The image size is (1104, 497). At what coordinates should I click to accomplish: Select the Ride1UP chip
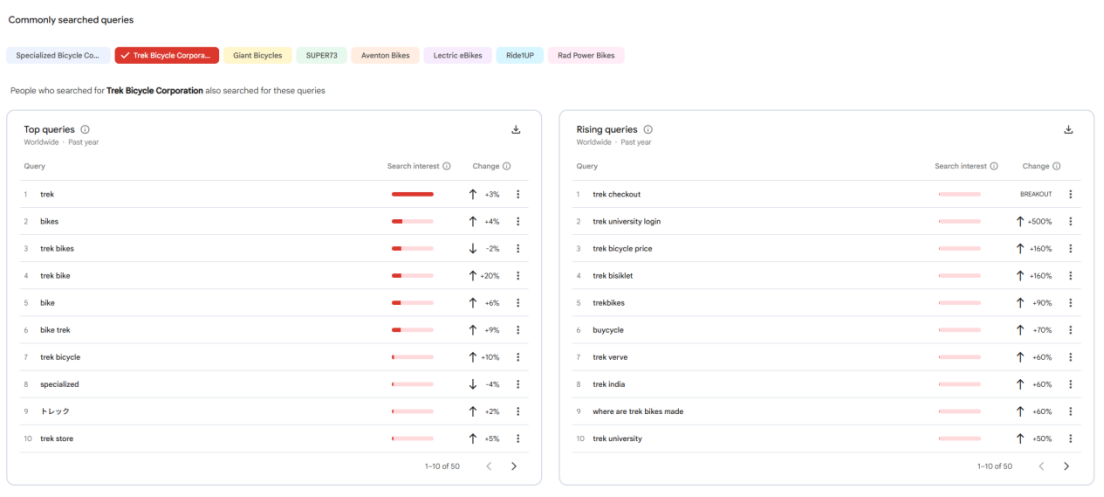520,56
